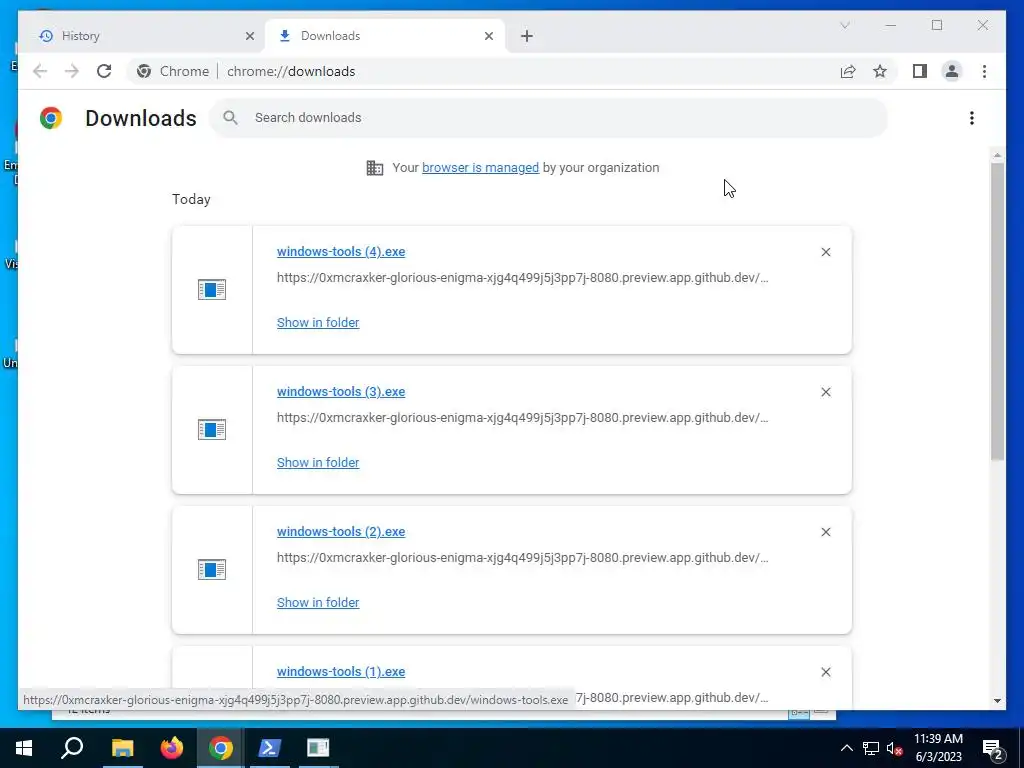Click the share this page icon

tap(848, 71)
